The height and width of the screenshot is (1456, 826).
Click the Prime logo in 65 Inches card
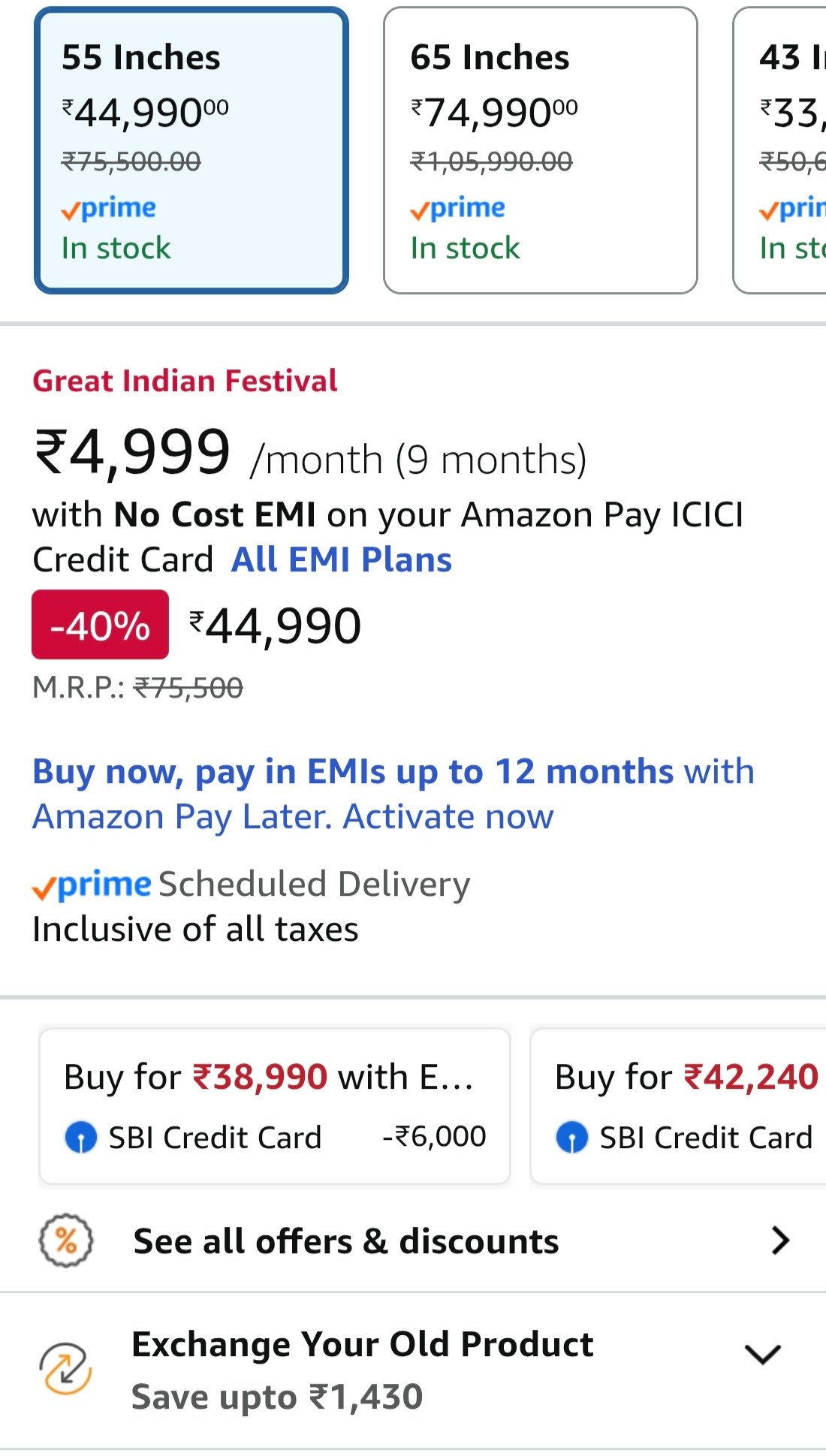(458, 208)
